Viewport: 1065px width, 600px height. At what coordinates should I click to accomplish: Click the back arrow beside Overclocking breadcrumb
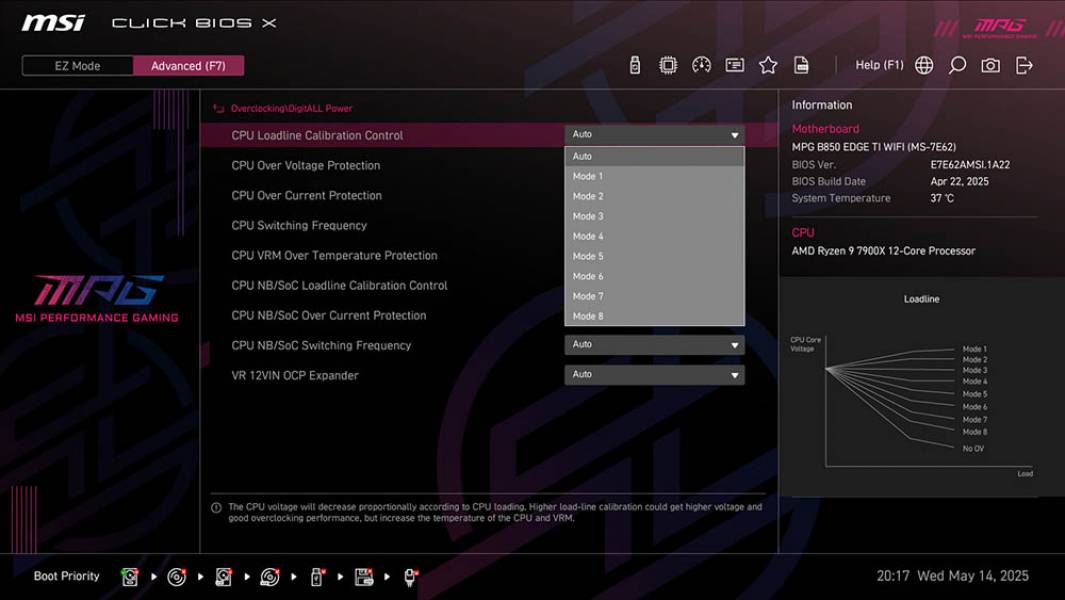coord(218,108)
